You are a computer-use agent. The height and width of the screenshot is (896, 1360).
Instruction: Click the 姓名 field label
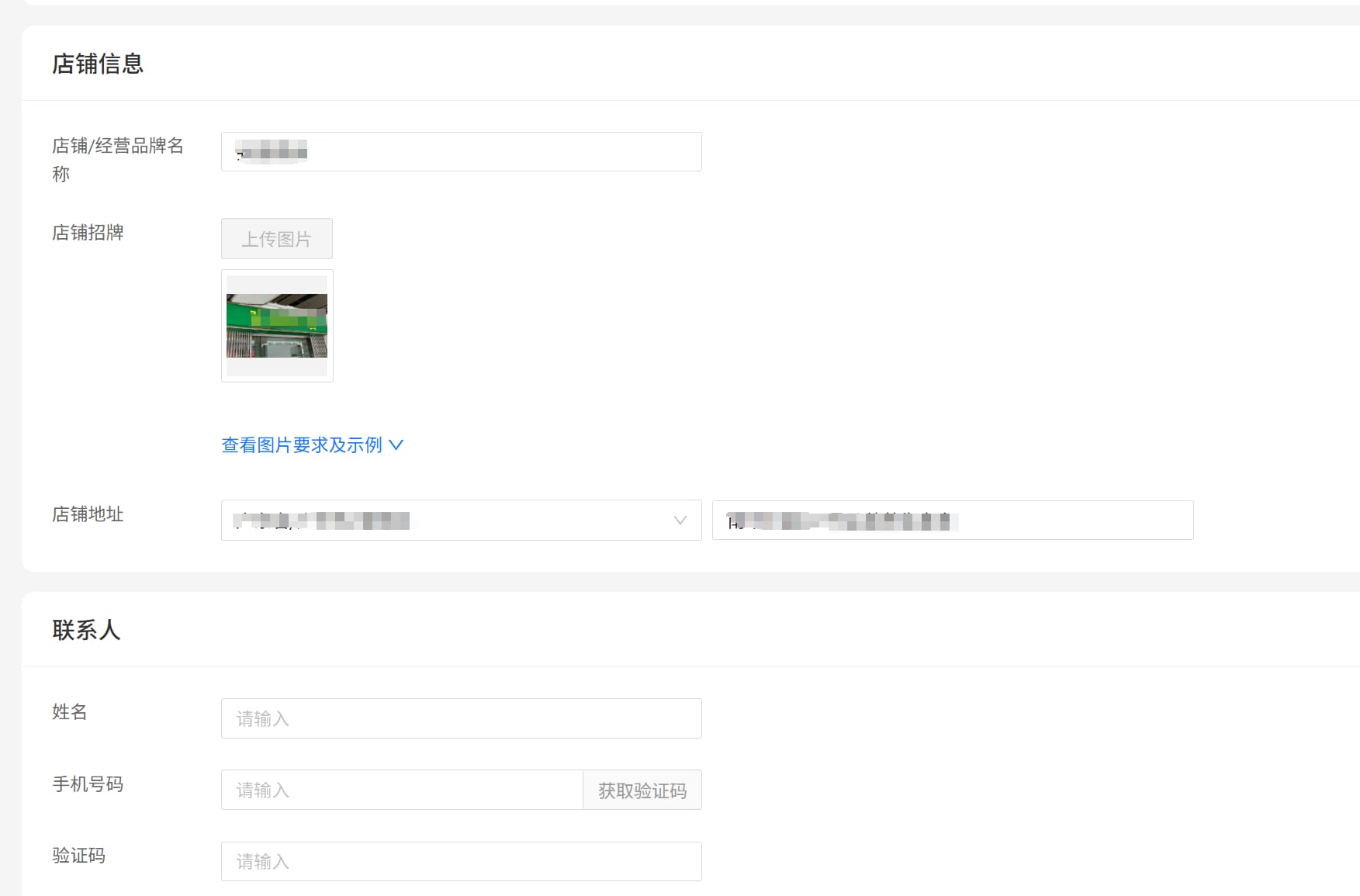69,712
